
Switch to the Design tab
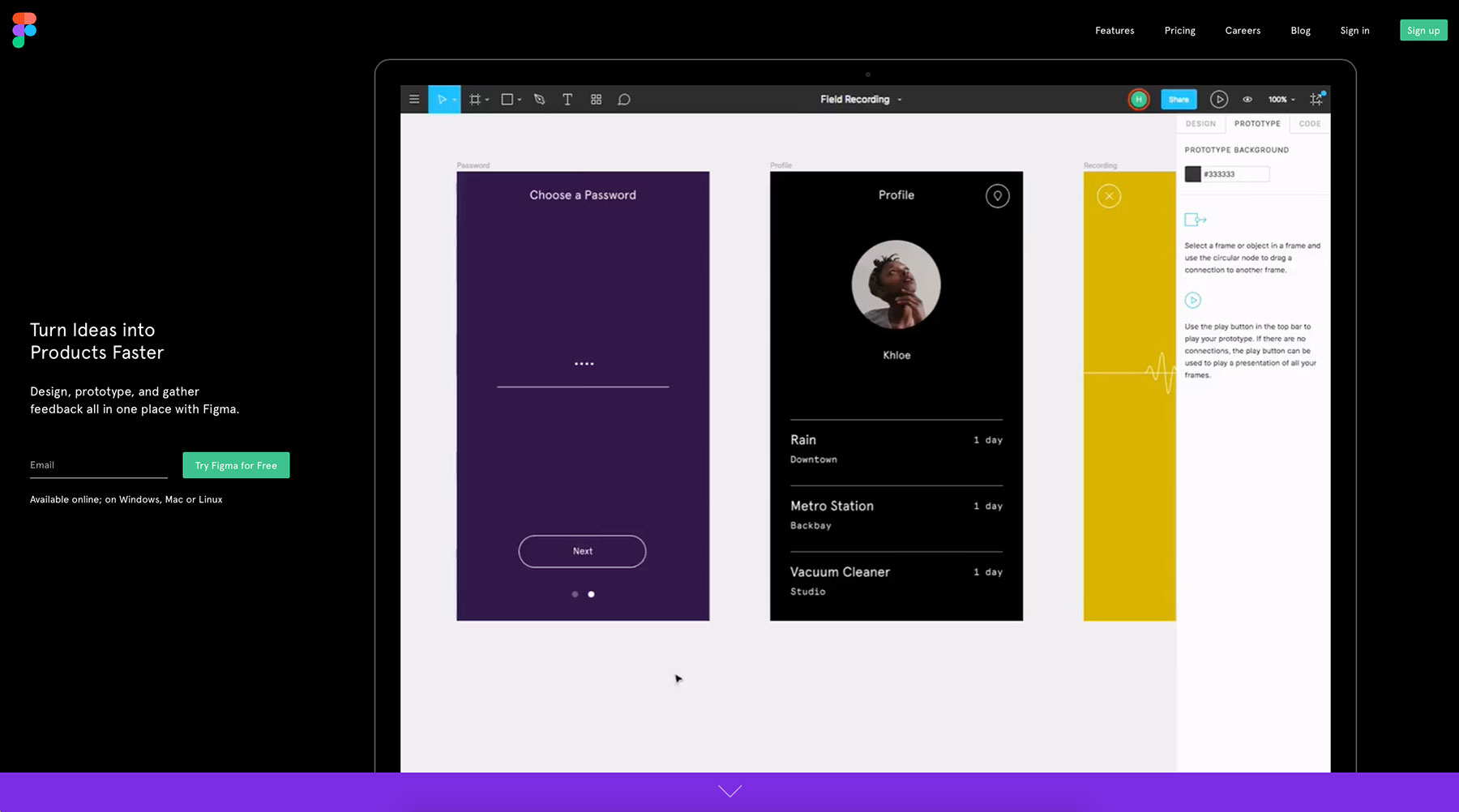point(1200,124)
